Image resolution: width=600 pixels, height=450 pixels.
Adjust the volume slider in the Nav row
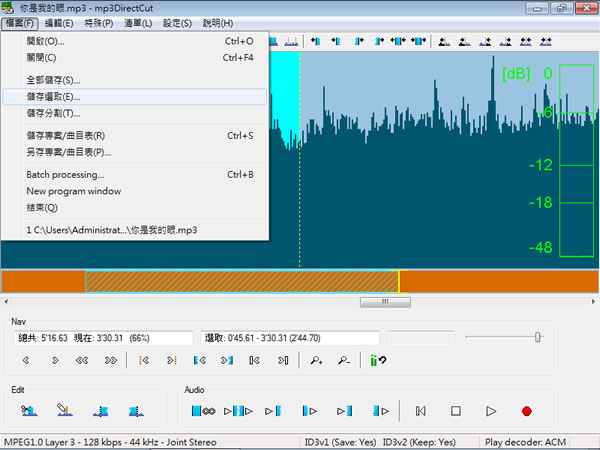[x=538, y=337]
